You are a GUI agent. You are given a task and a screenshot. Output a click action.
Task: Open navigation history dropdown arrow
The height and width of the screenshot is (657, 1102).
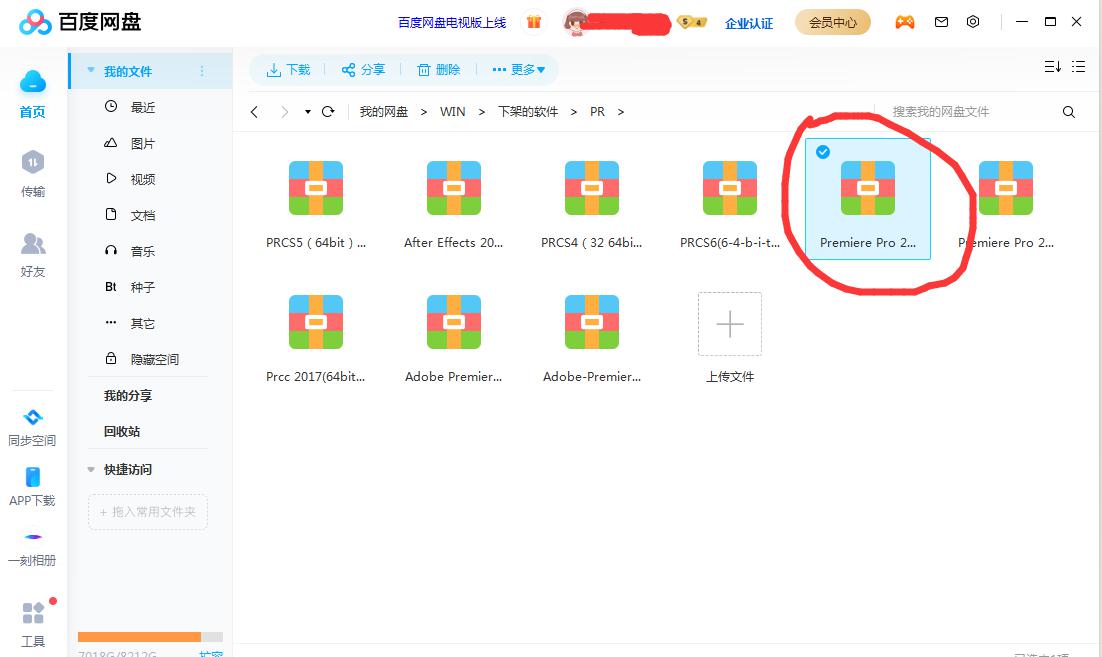[308, 112]
